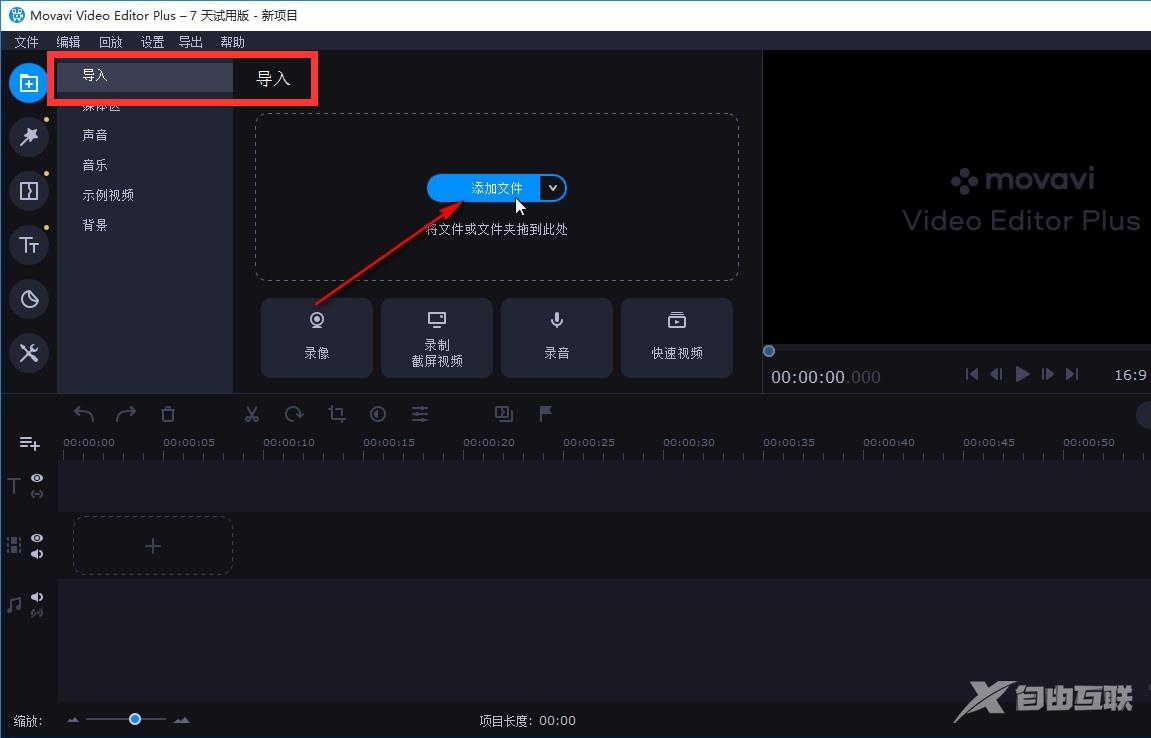The height and width of the screenshot is (738, 1151).
Task: Open the 编辑 menu
Action: pos(68,42)
